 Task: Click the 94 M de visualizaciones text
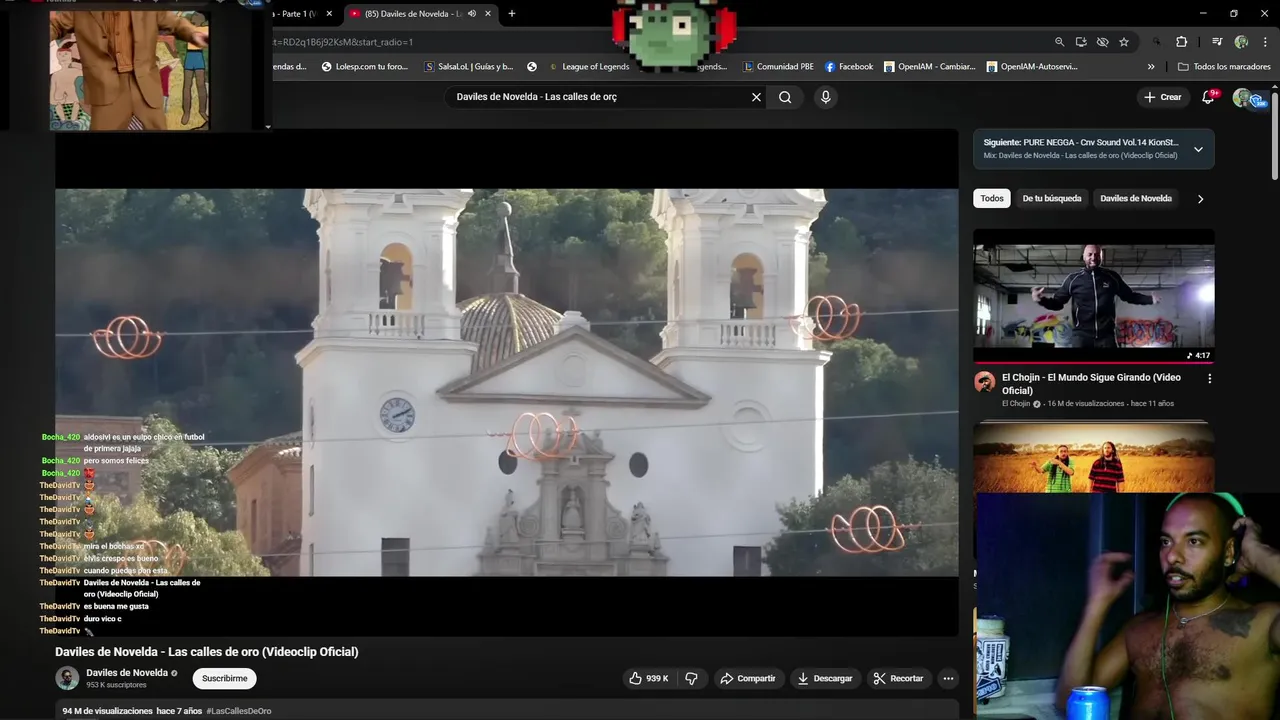[107, 711]
